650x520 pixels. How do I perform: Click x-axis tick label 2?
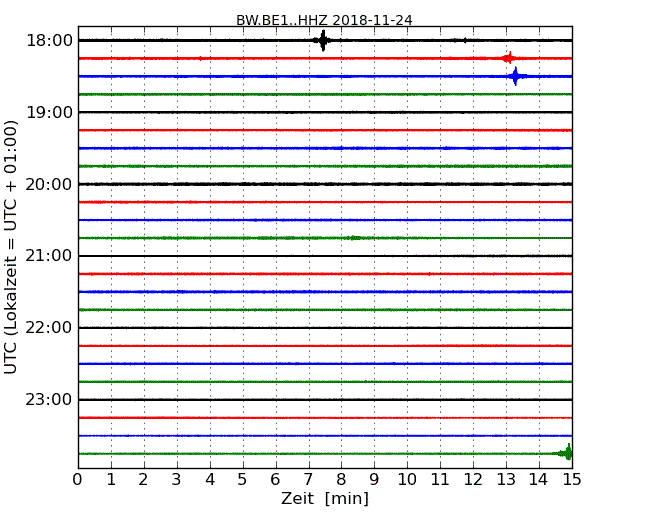[143, 479]
